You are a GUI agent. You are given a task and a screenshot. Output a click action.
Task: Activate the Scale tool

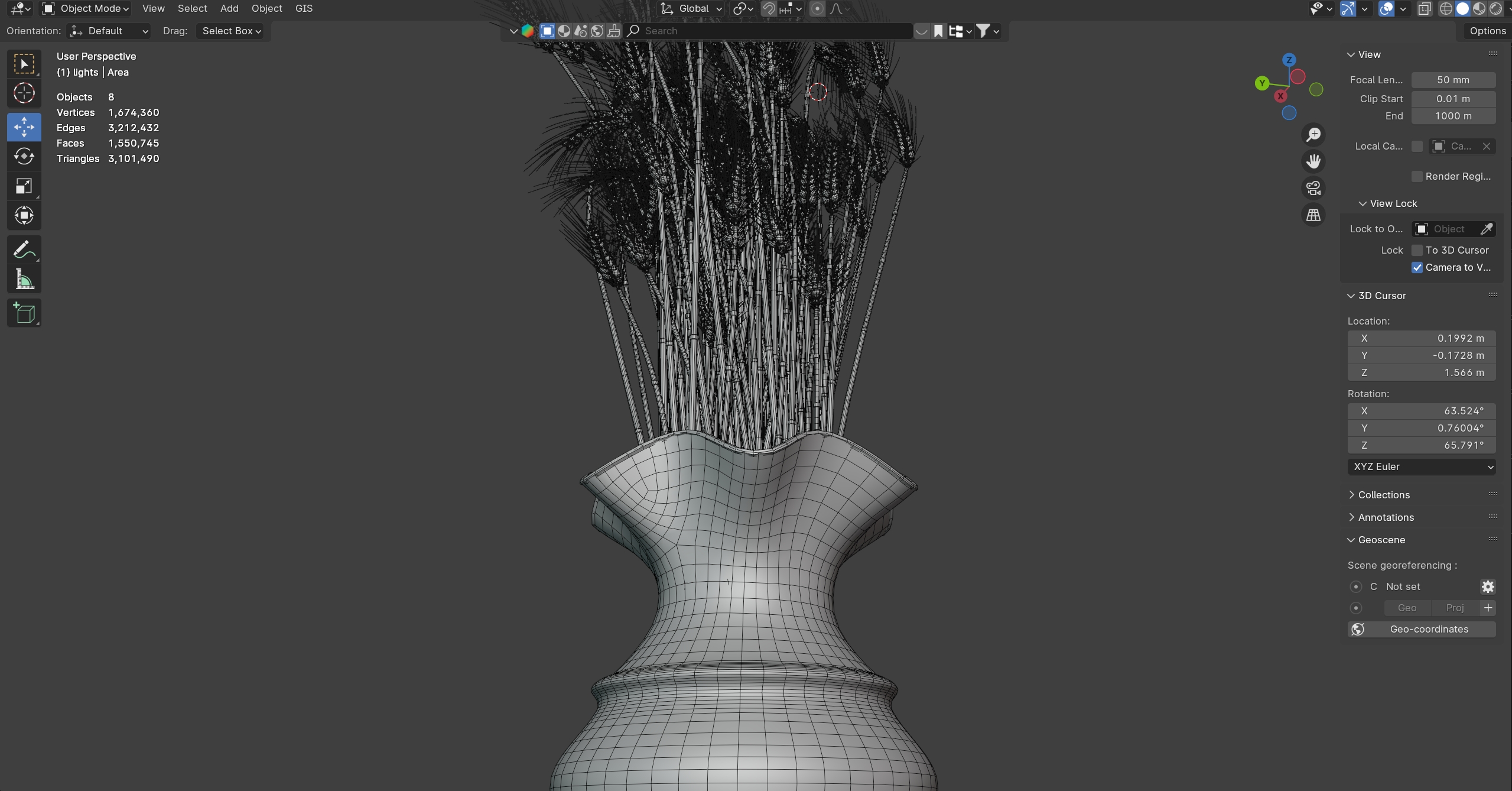24,186
